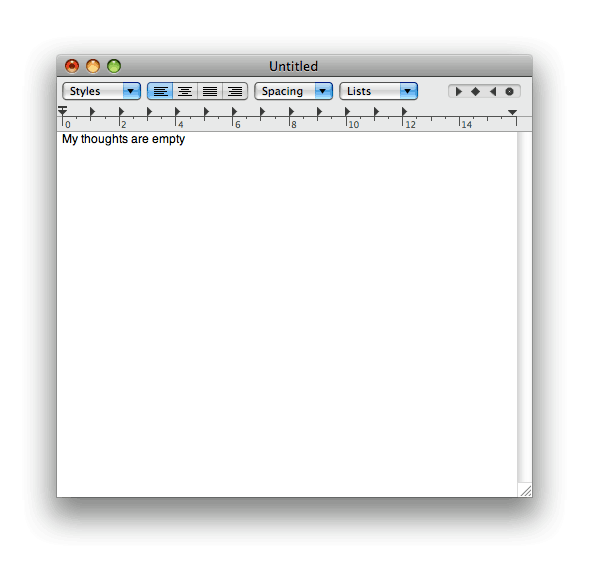Select the align left button
The image size is (598, 561).
(x=160, y=92)
